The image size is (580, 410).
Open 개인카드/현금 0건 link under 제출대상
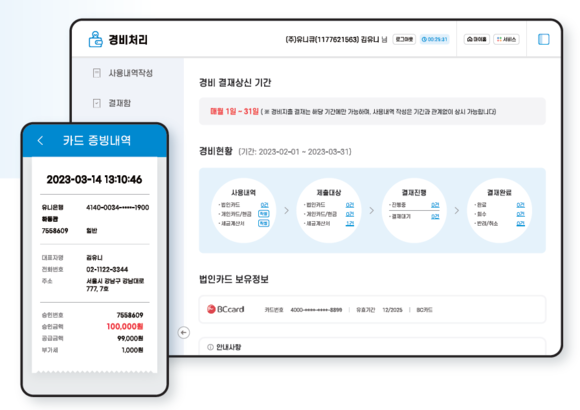click(350, 214)
